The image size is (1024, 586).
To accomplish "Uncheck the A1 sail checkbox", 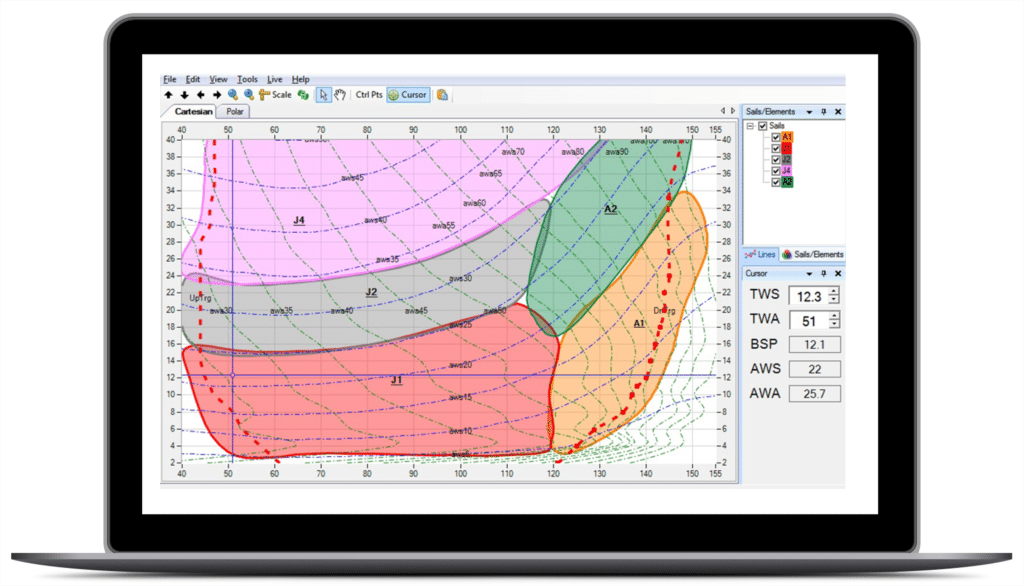I will click(x=776, y=137).
